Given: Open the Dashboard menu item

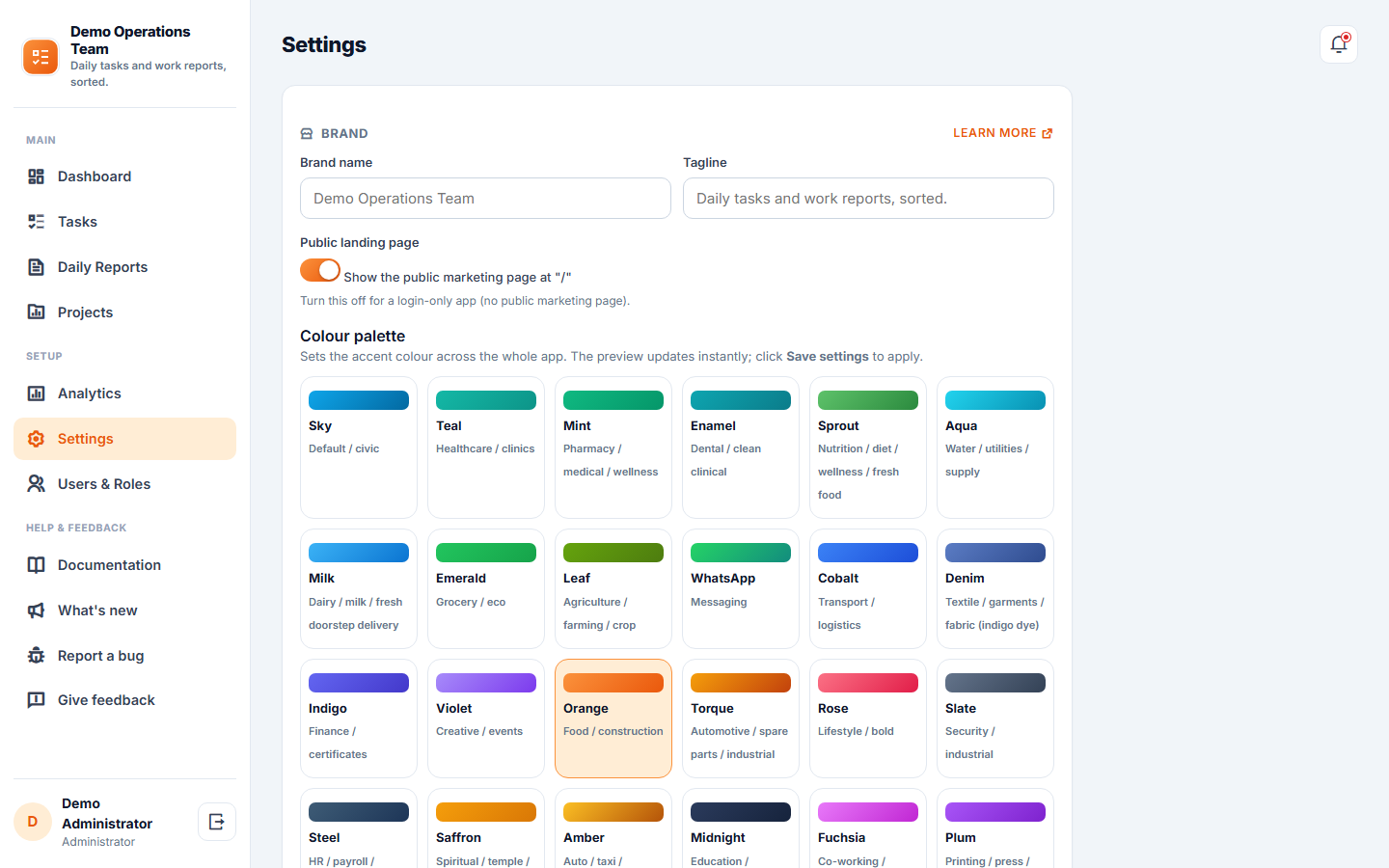Looking at the screenshot, I should pos(125,176).
